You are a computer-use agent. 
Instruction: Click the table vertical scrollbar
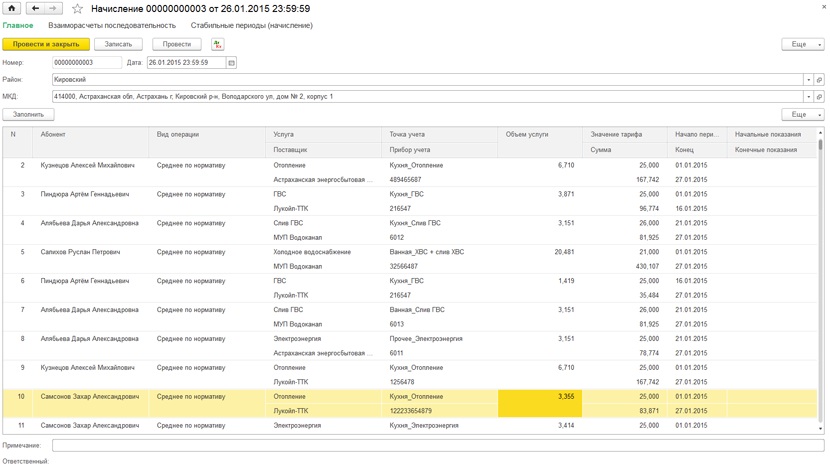(x=820, y=281)
